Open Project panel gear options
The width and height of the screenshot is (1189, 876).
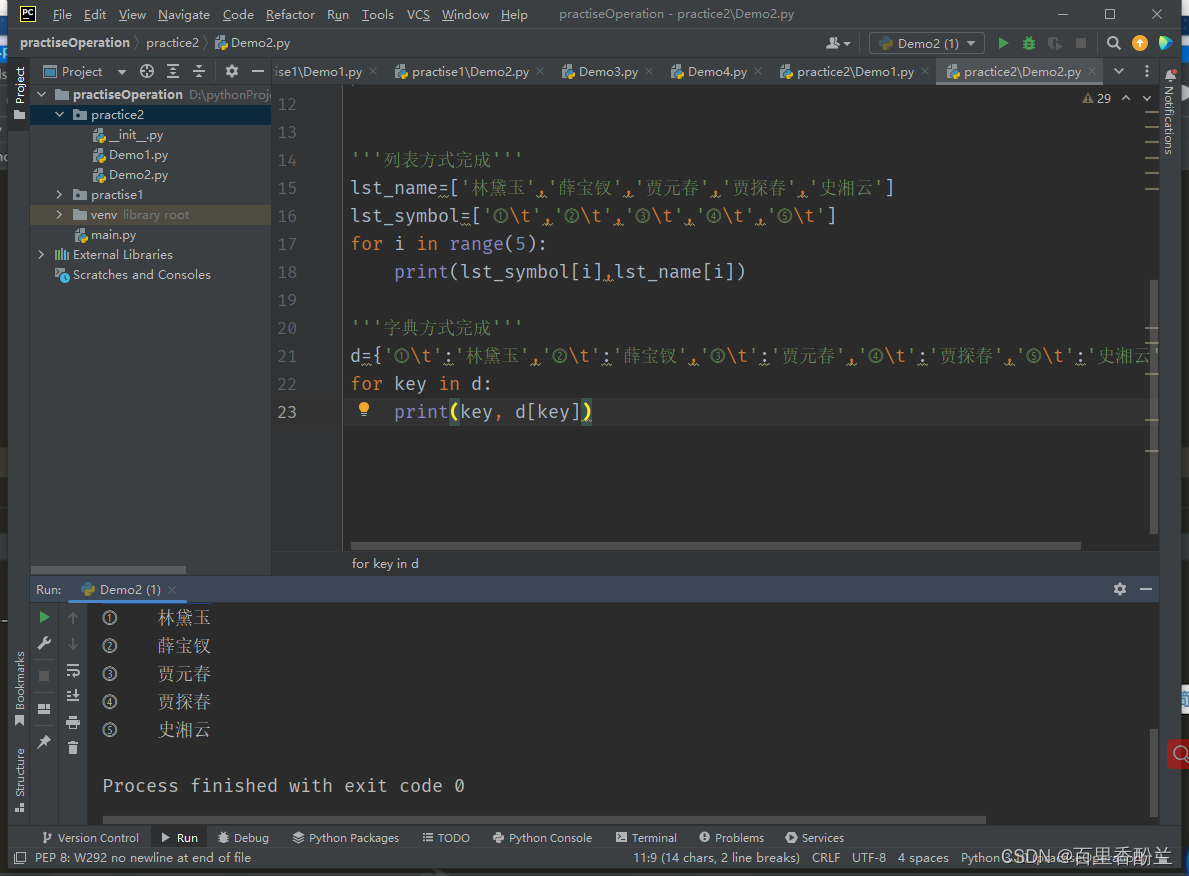click(232, 71)
